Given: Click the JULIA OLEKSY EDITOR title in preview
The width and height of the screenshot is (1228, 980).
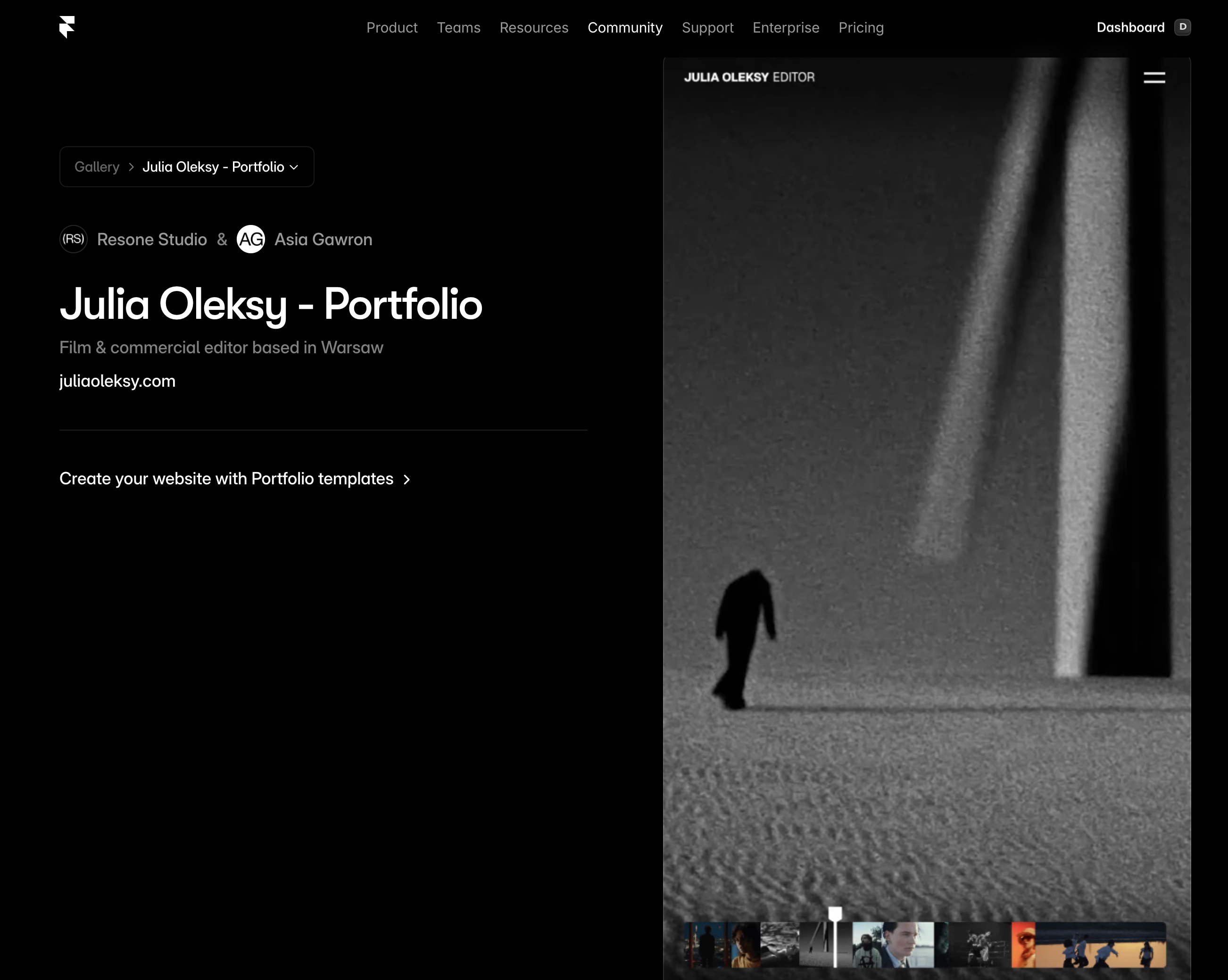Looking at the screenshot, I should coord(749,77).
